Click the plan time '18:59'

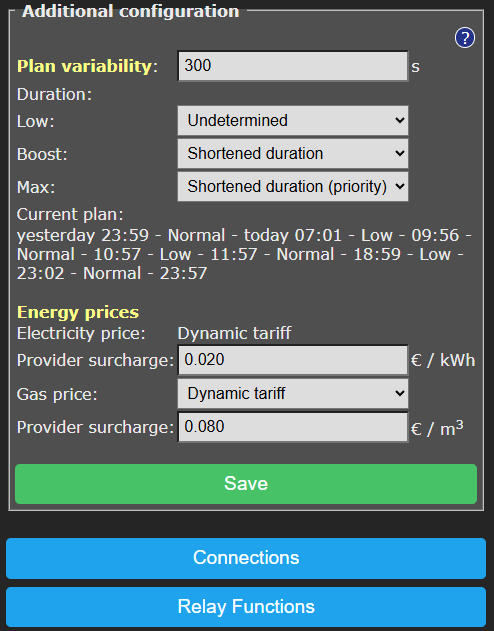click(377, 254)
